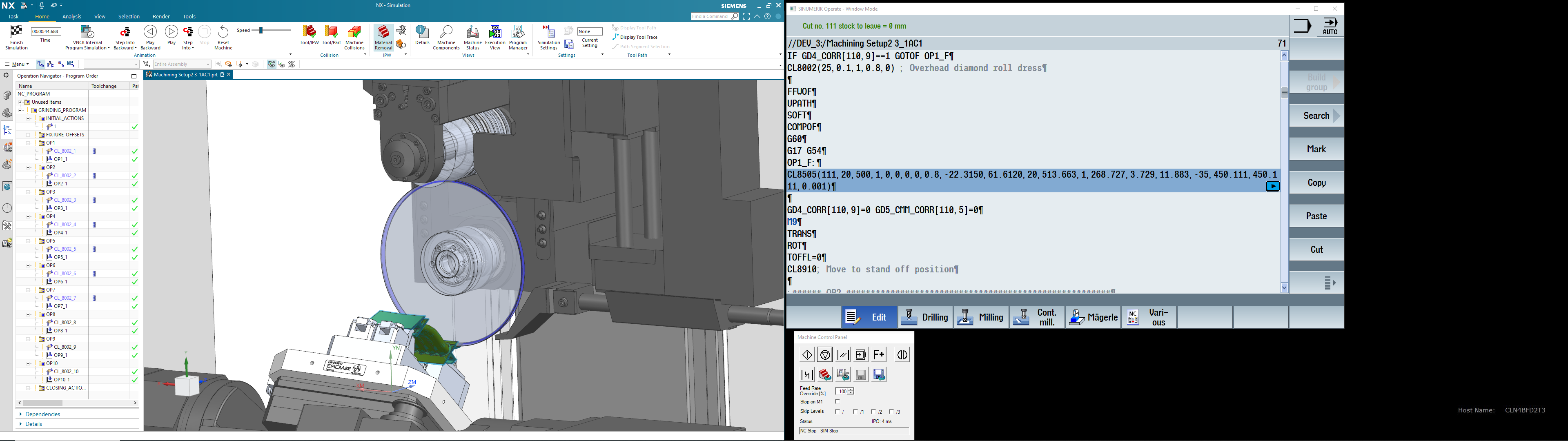Toggle the MCS display eye icon

point(272,64)
